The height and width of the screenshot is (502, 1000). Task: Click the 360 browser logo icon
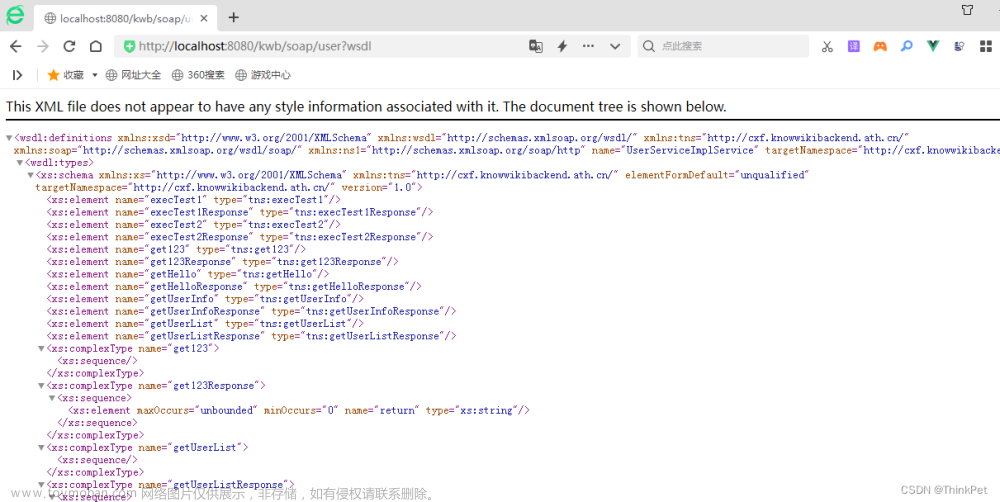click(x=15, y=15)
